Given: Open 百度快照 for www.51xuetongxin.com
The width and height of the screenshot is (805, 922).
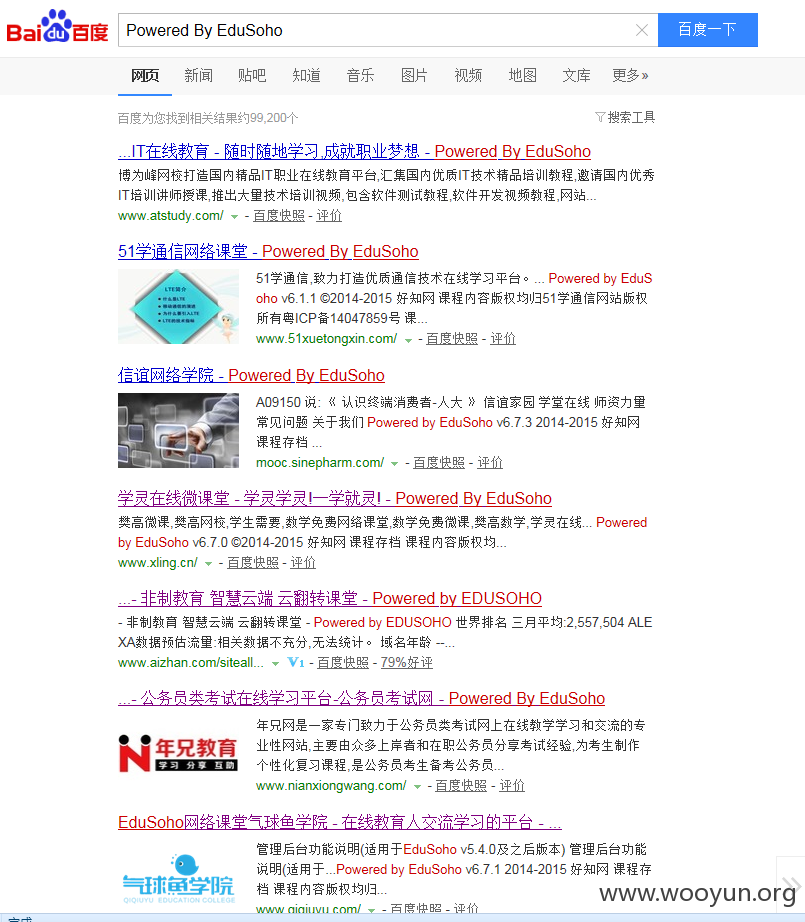Looking at the screenshot, I should [452, 339].
